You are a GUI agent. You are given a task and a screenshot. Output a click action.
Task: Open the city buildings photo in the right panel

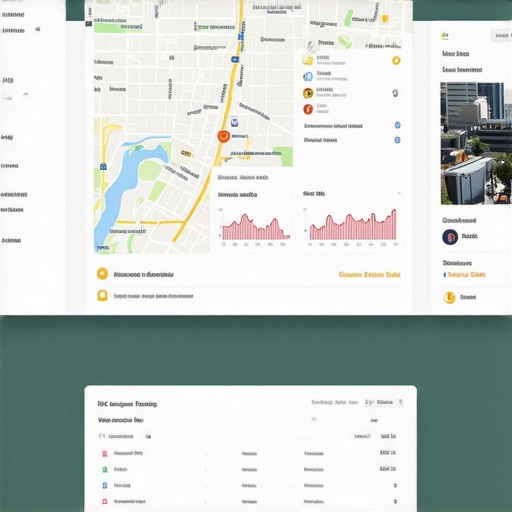pos(476,143)
